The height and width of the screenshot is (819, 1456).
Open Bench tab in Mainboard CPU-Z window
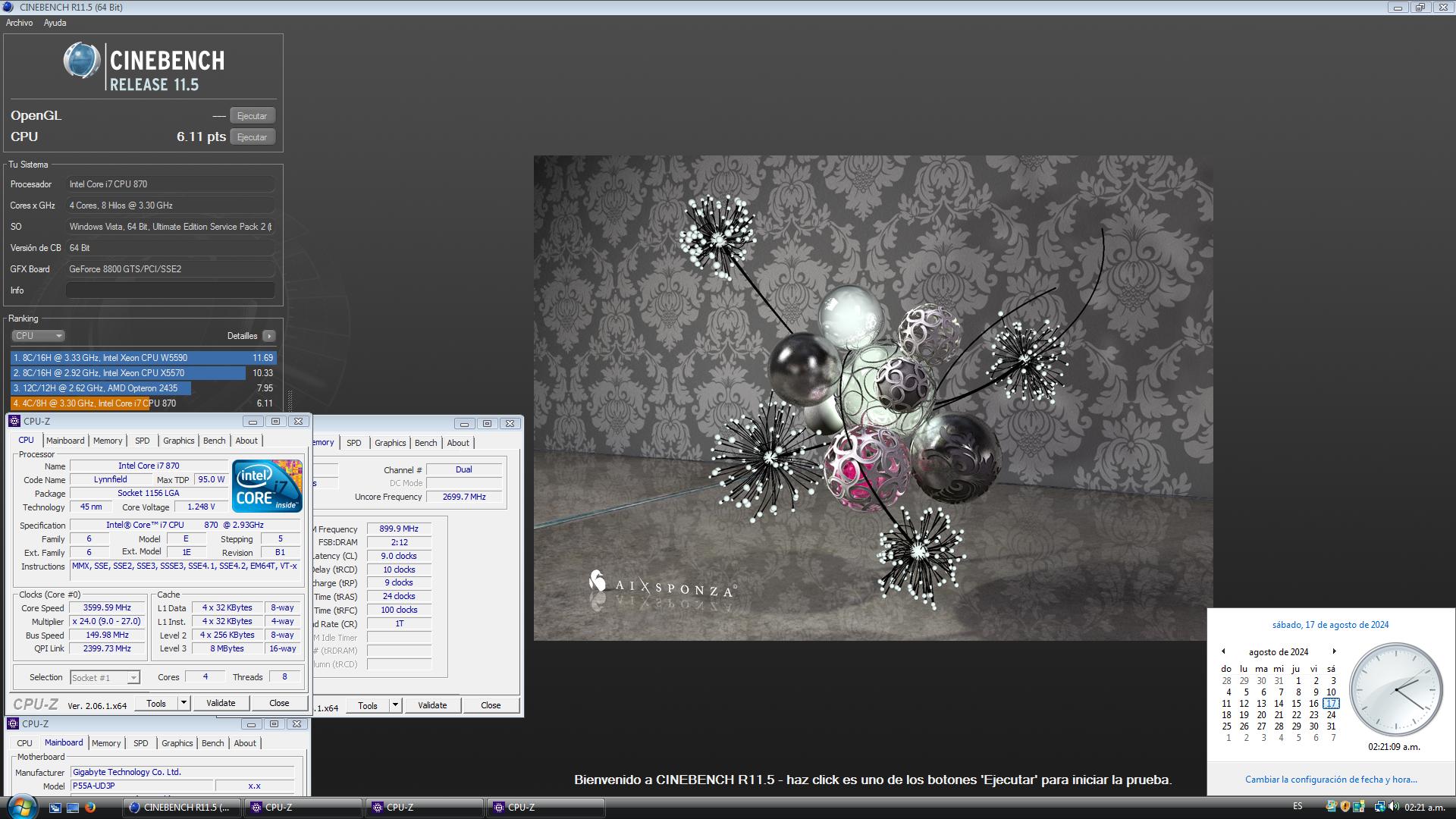click(x=213, y=743)
